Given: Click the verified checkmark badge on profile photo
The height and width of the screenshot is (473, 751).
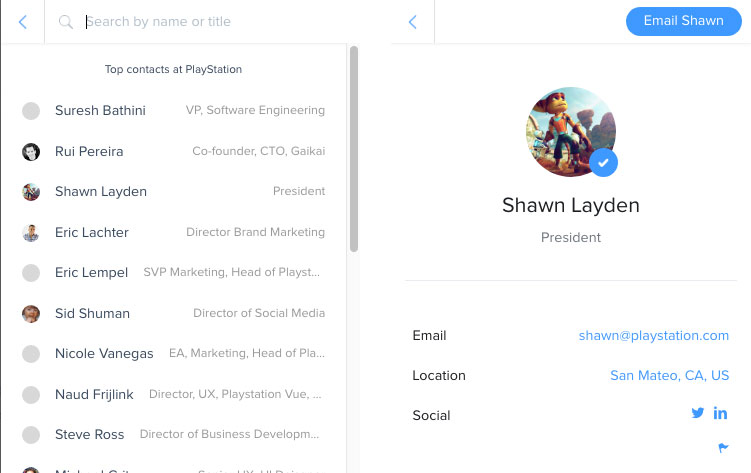Looking at the screenshot, I should 603,163.
